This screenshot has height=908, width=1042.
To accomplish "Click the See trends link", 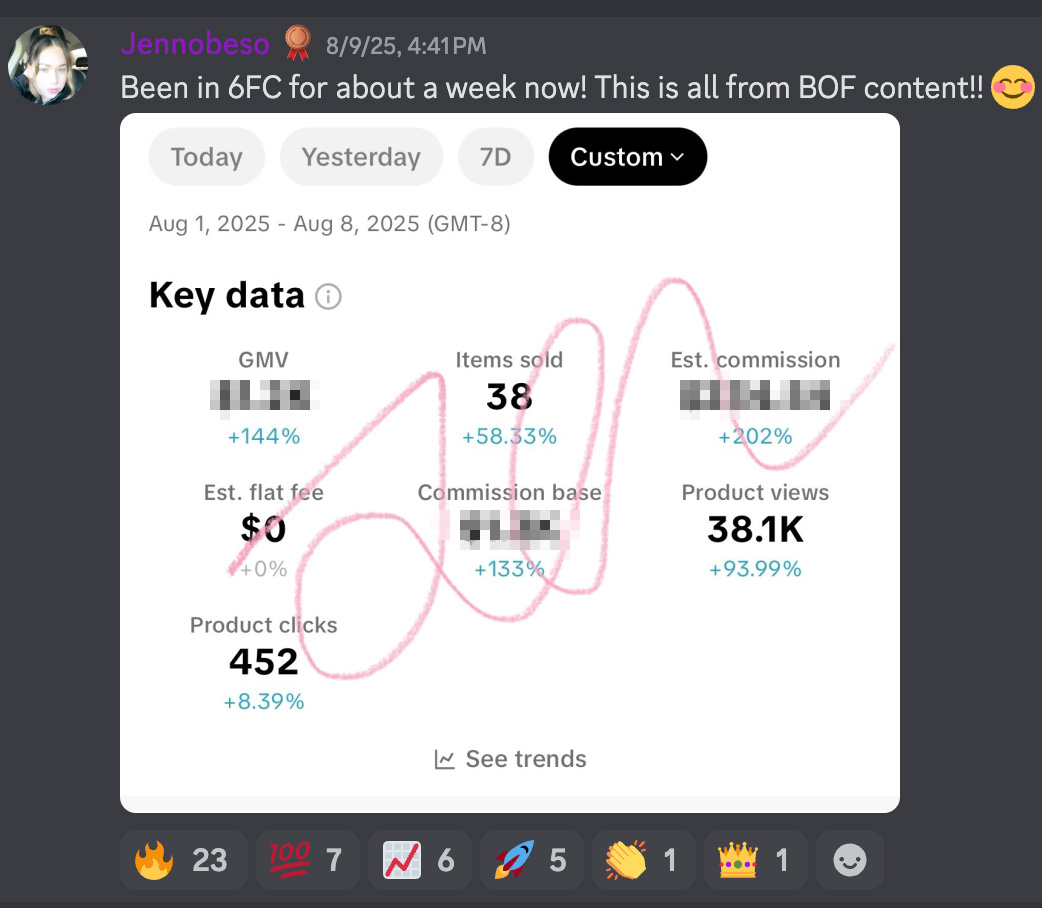I will (x=511, y=759).
